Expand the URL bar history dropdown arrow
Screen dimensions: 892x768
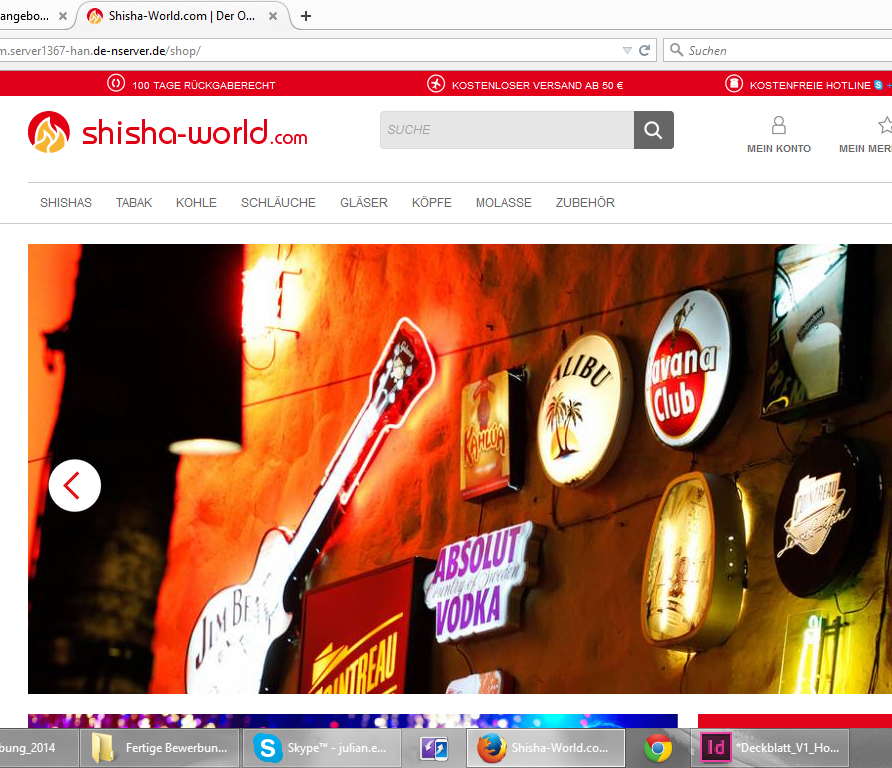click(627, 50)
